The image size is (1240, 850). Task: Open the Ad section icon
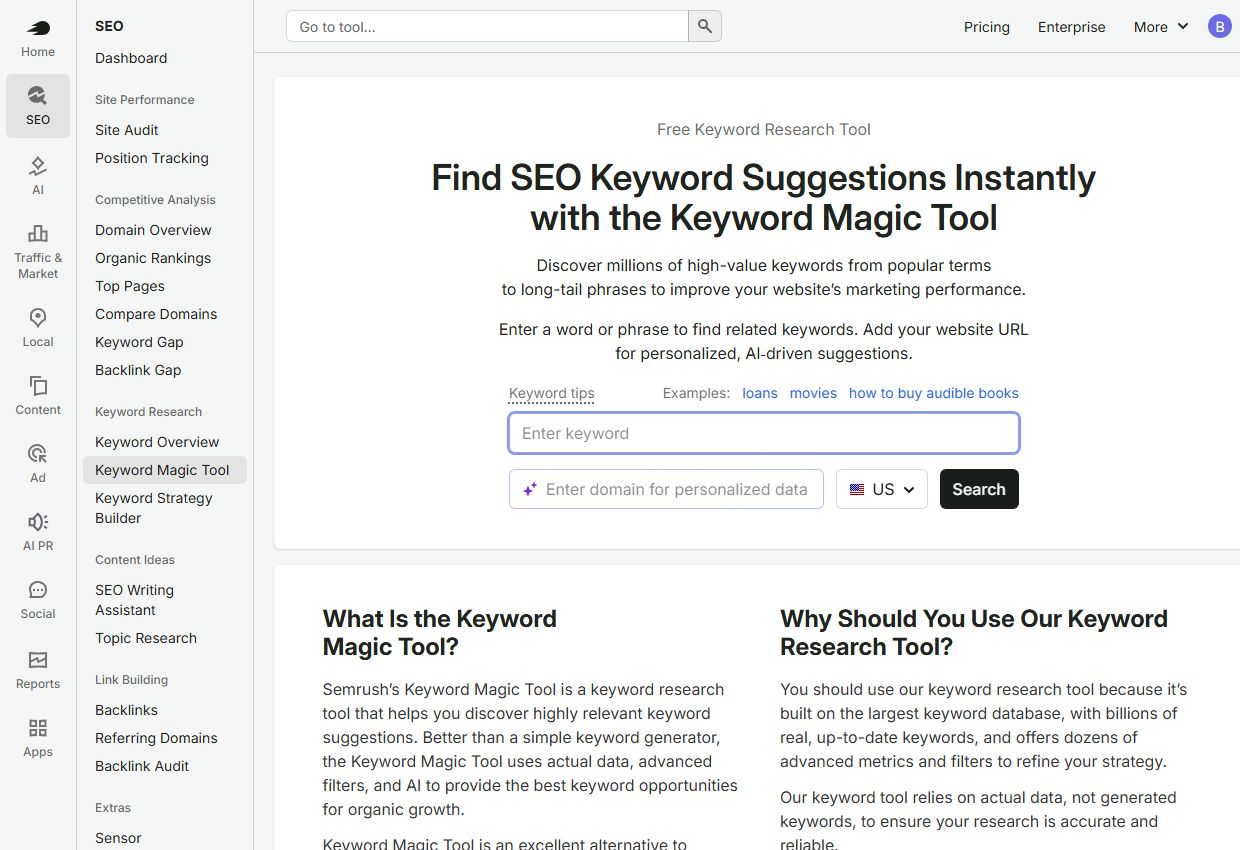(x=38, y=454)
